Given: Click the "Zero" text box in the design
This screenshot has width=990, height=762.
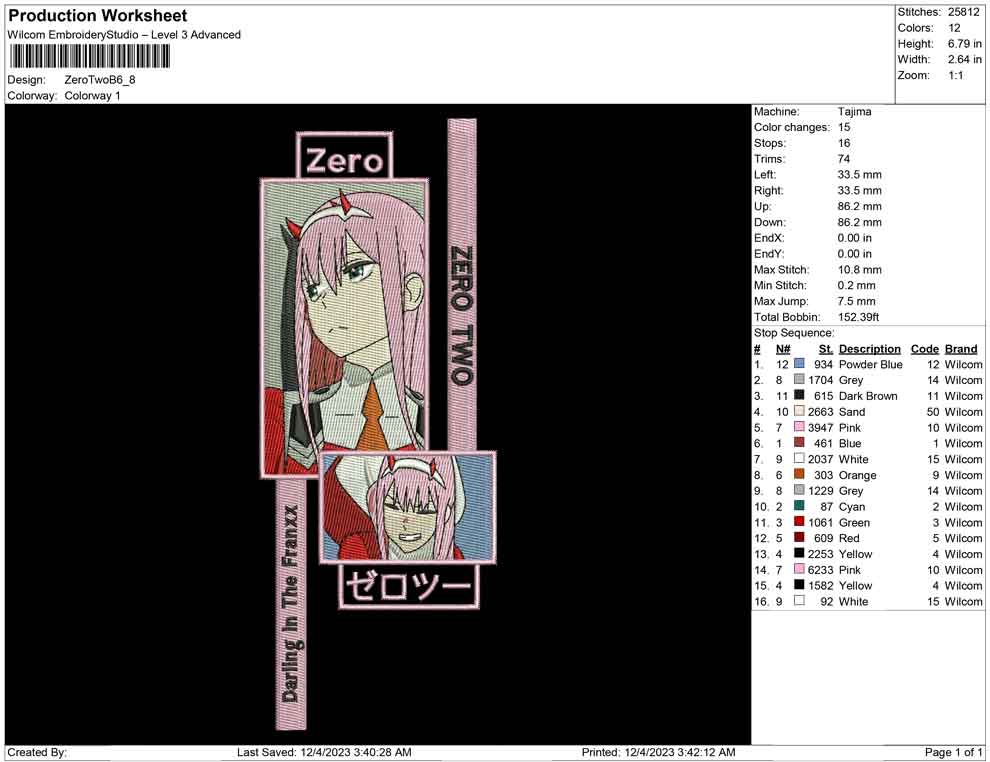Looking at the screenshot, I should pos(345,156).
